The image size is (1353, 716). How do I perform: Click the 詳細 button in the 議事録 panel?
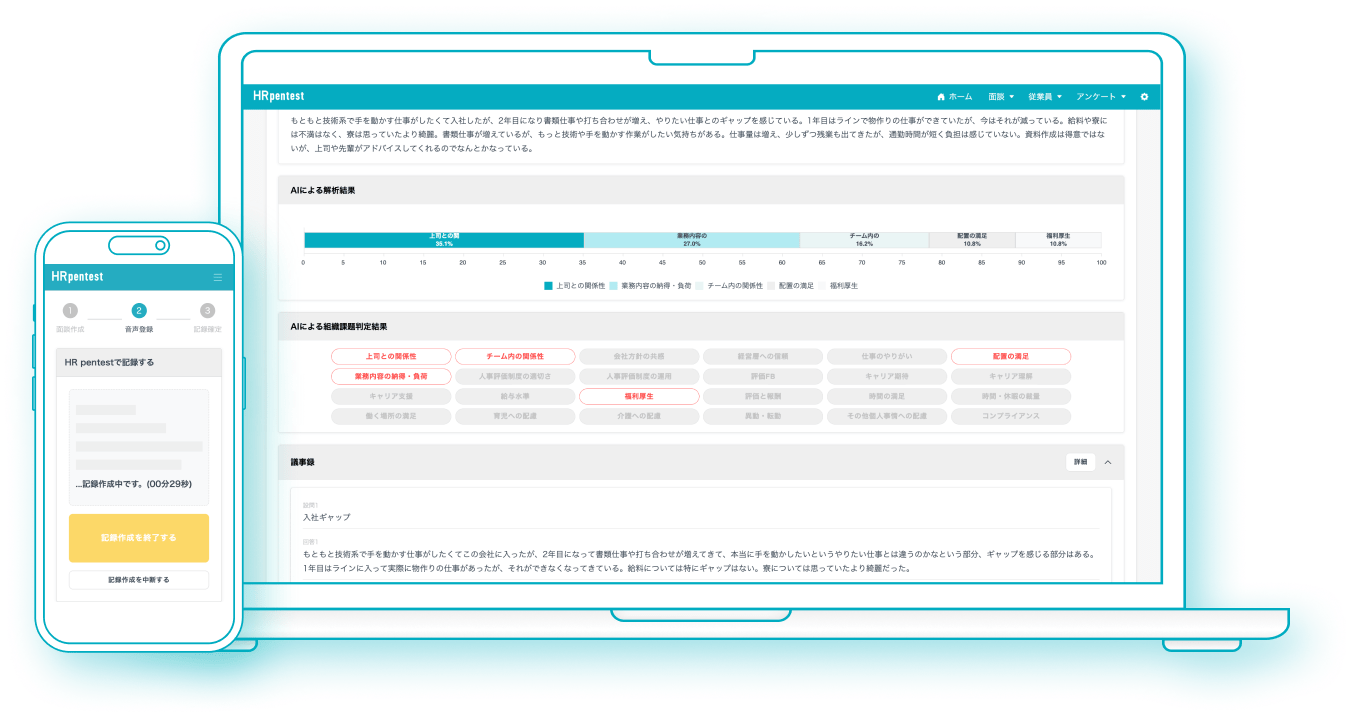1080,462
